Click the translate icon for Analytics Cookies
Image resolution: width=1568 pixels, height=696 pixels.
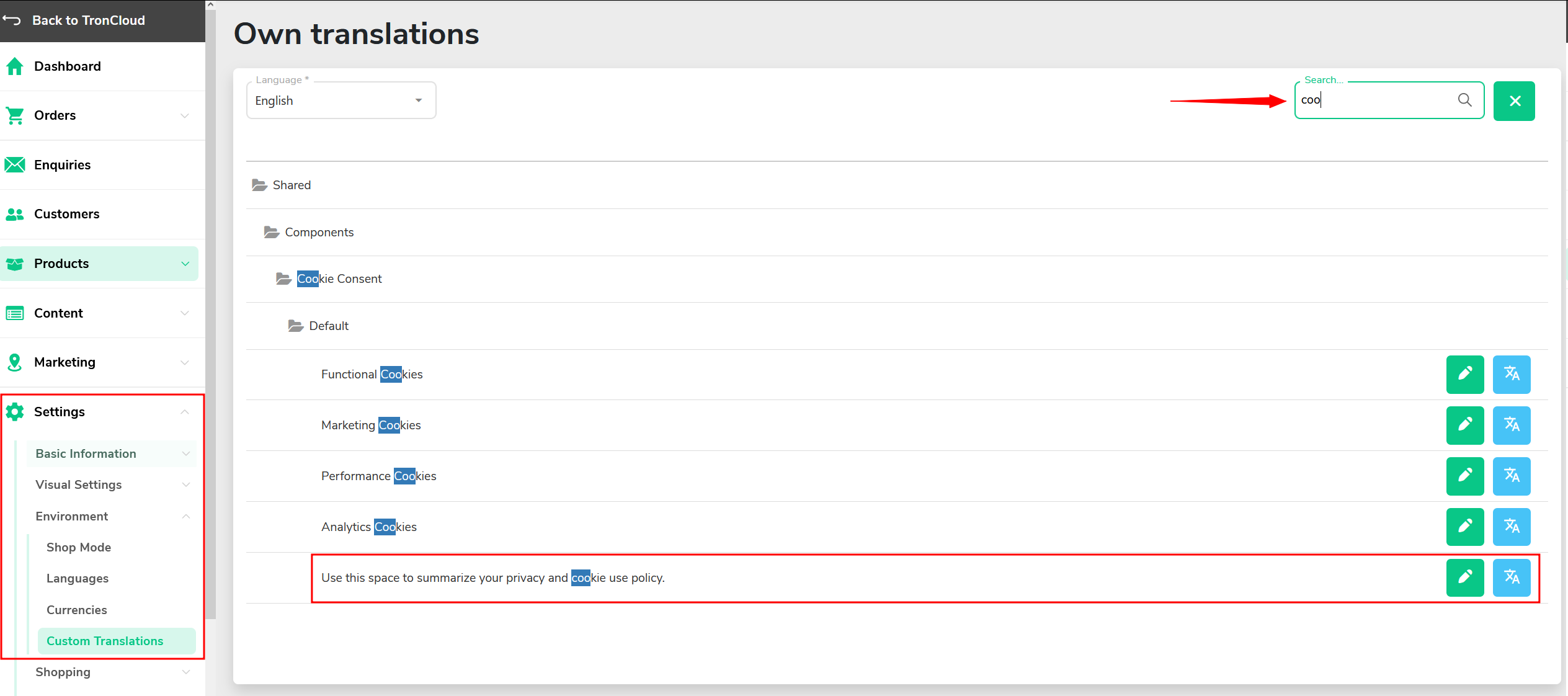1511,527
